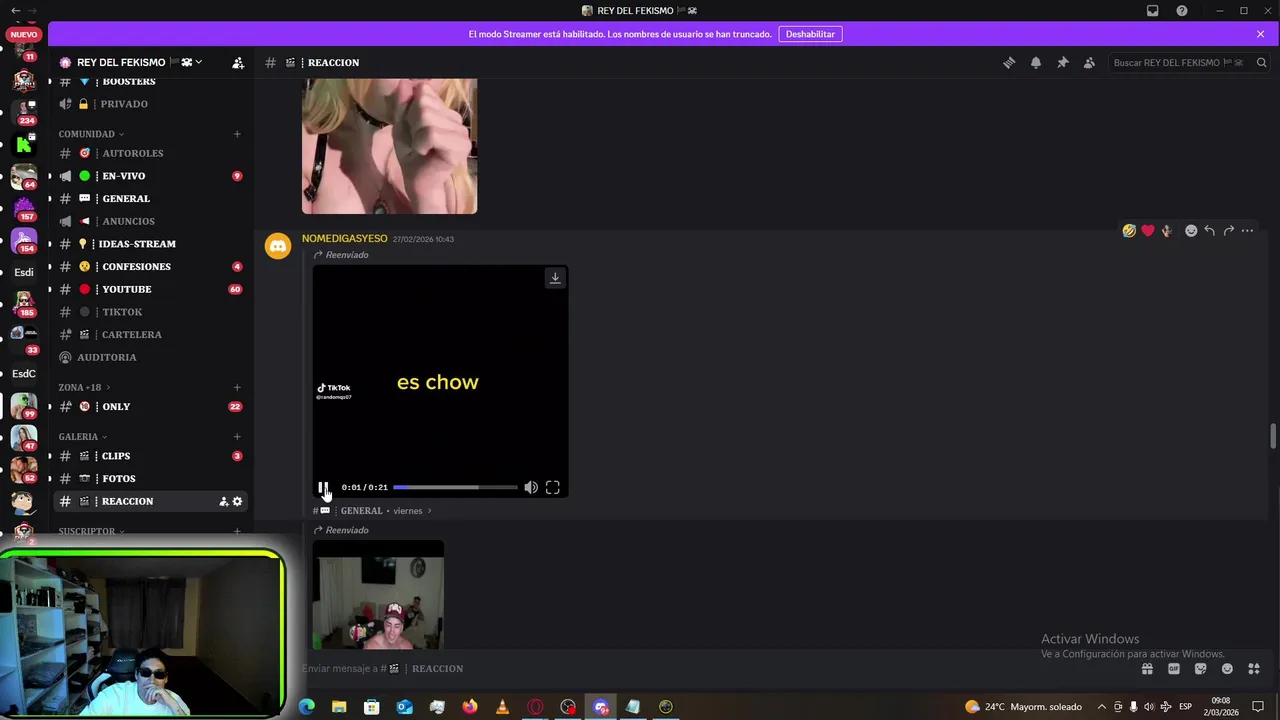Create invite for REACCION channel

pyautogui.click(x=223, y=501)
